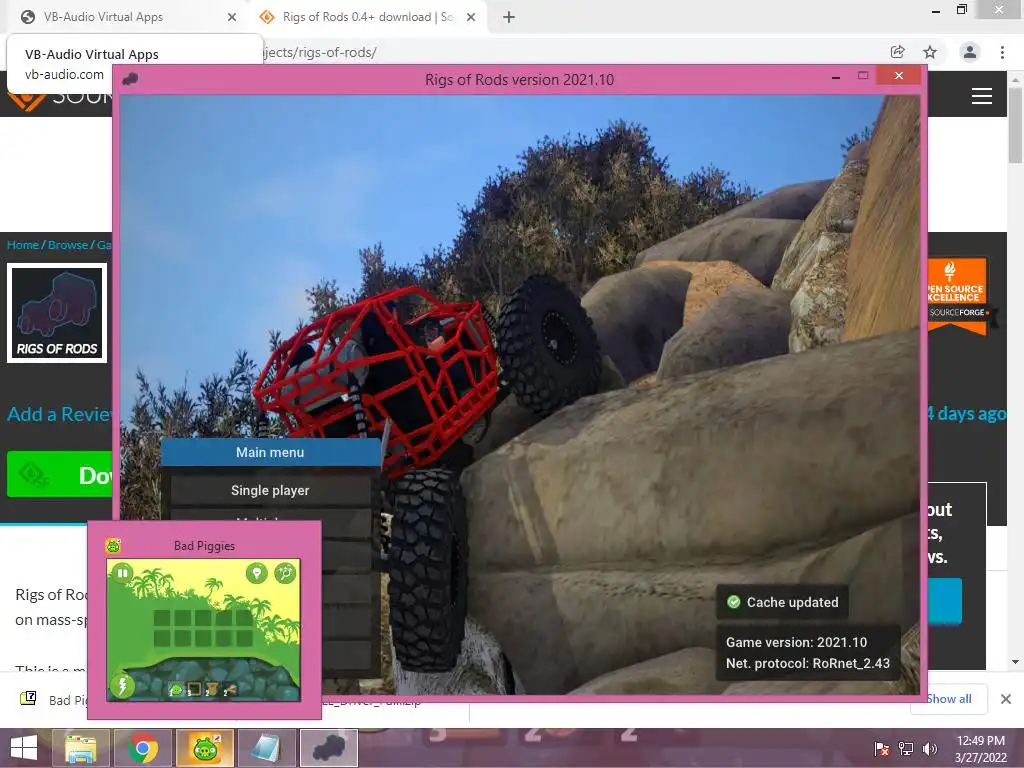Close the Rigs of Rods download tab
This screenshot has width=1024, height=768.
click(x=471, y=17)
